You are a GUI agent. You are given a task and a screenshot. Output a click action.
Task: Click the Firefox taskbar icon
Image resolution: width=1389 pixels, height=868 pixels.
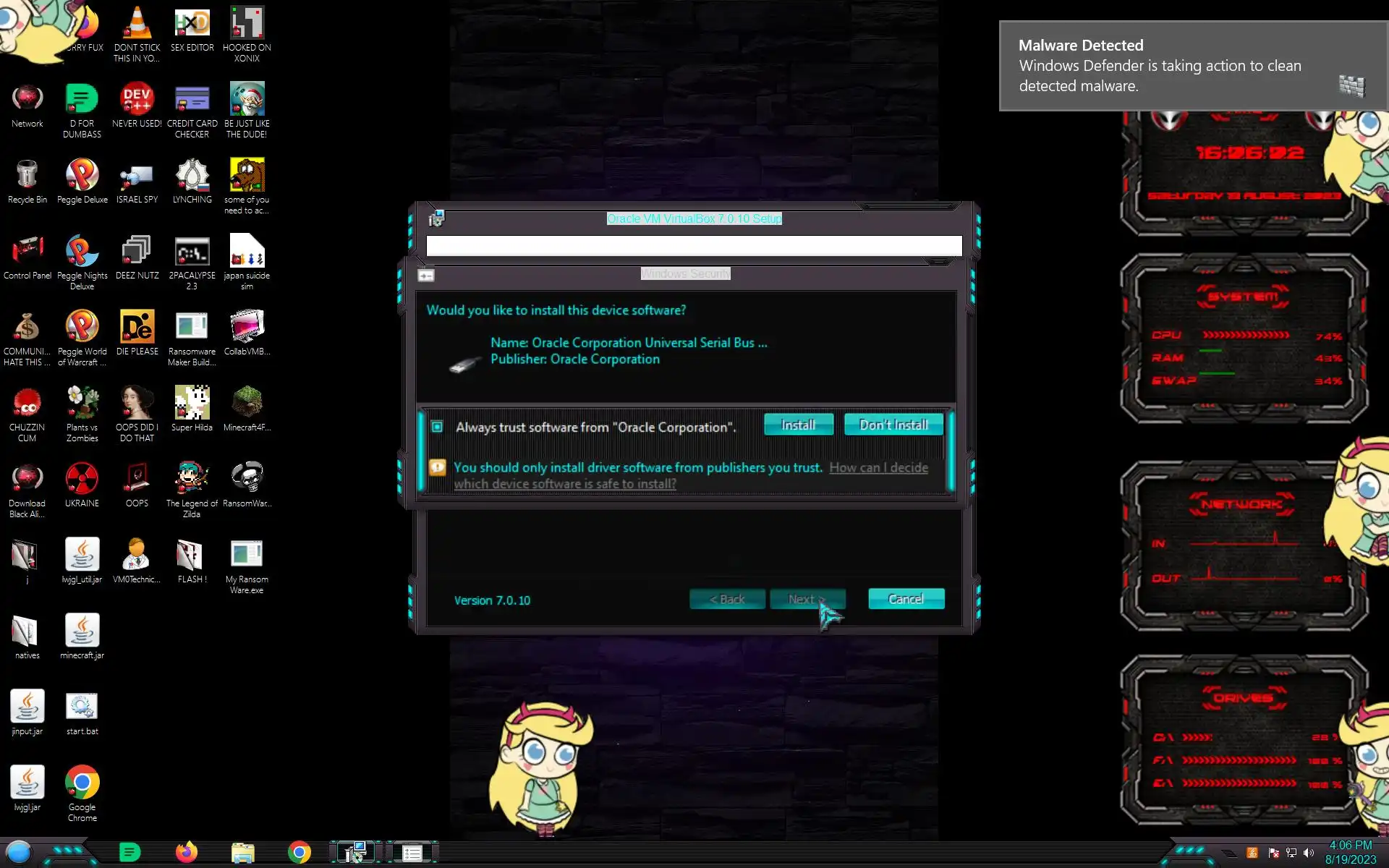(186, 853)
